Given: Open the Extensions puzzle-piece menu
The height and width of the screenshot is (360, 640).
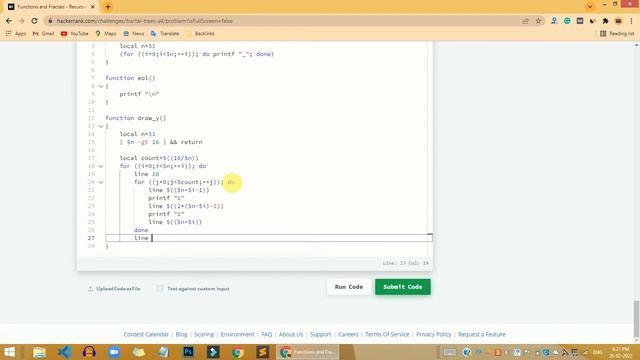Looking at the screenshot, I should (605, 21).
